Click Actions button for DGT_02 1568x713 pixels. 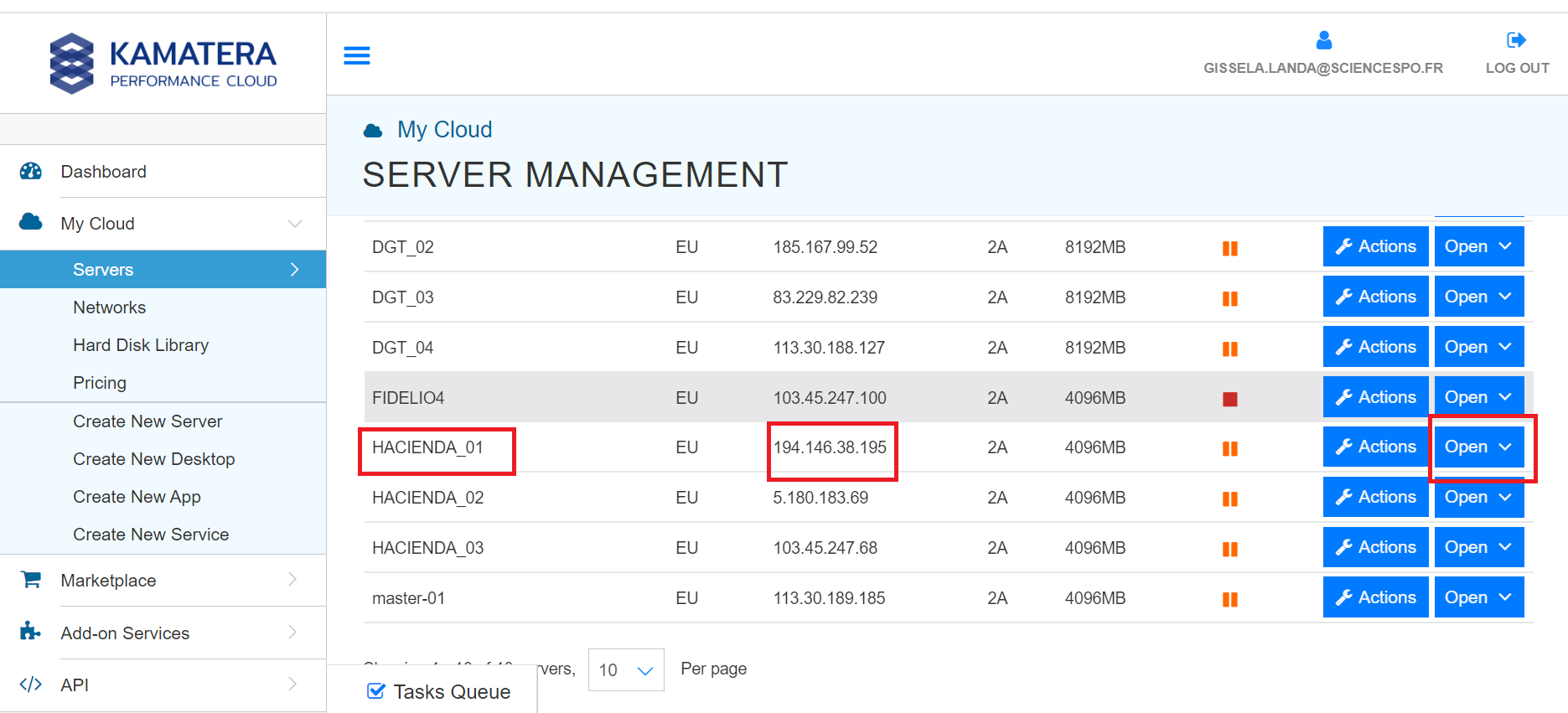tap(1376, 246)
